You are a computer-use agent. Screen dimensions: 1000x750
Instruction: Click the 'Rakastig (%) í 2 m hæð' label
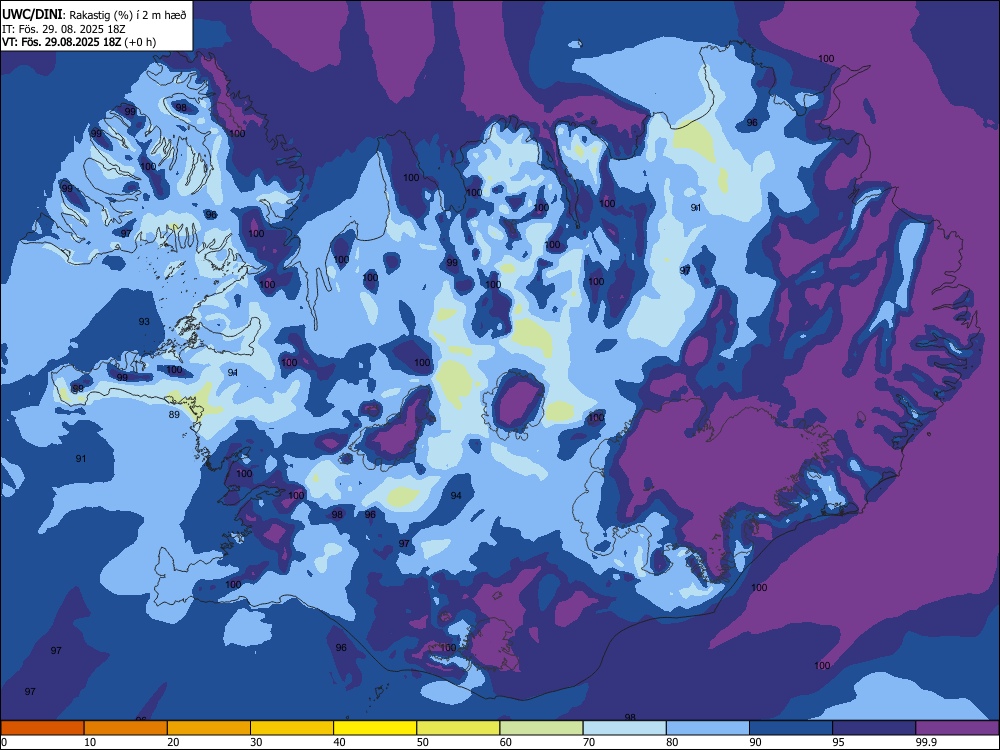(128, 15)
